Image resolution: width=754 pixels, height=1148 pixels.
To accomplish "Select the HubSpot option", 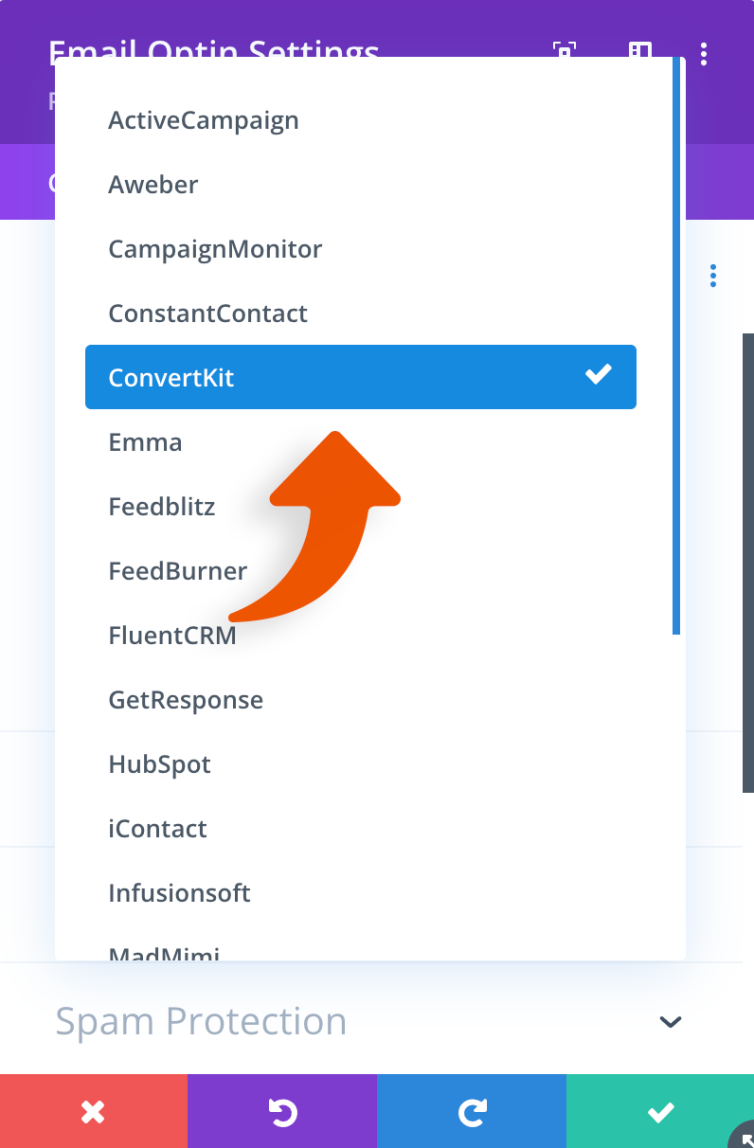I will [159, 764].
